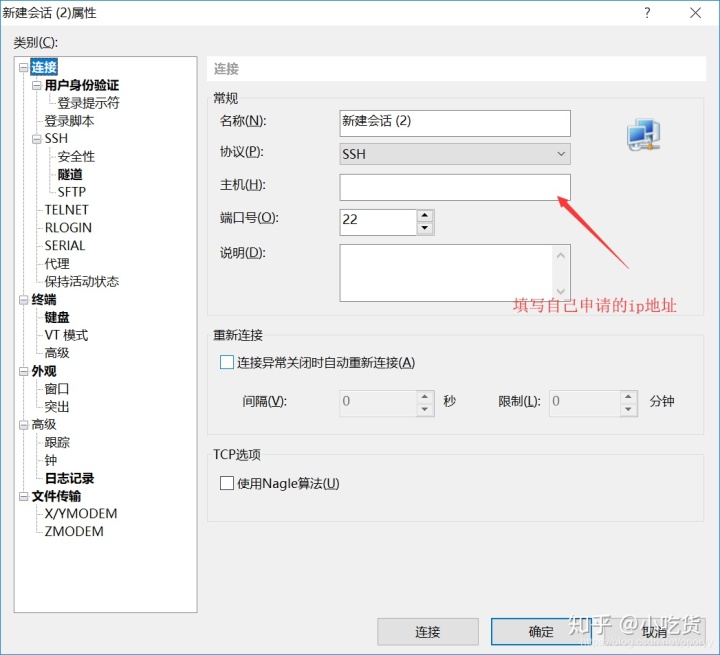Viewport: 720px width, 655px height.
Task: Select 外观 tree item
Action: click(44, 371)
